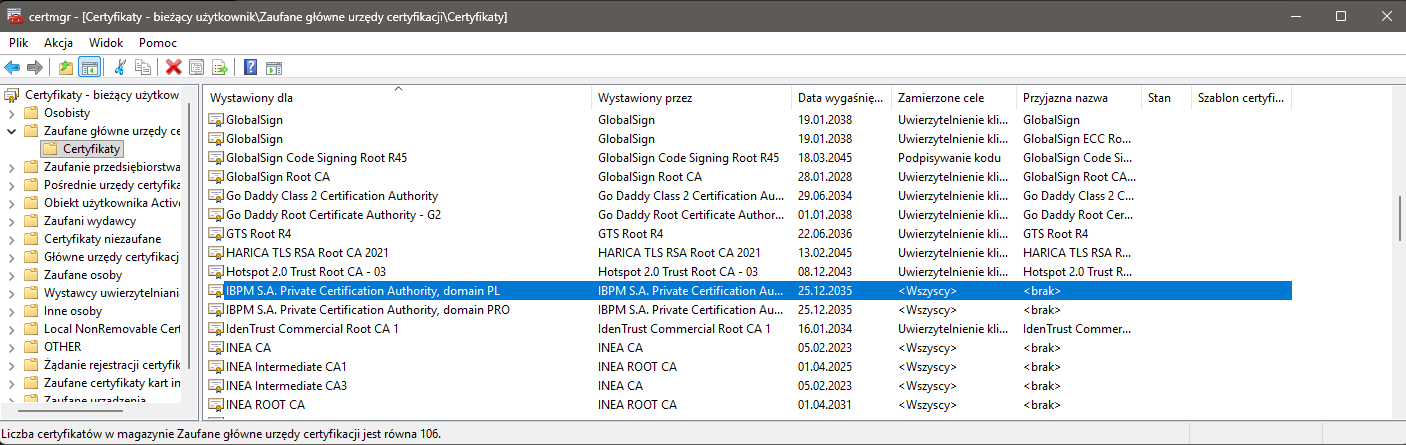Open the Plik menu
Image resolution: width=1406 pixels, height=445 pixels.
click(x=18, y=43)
